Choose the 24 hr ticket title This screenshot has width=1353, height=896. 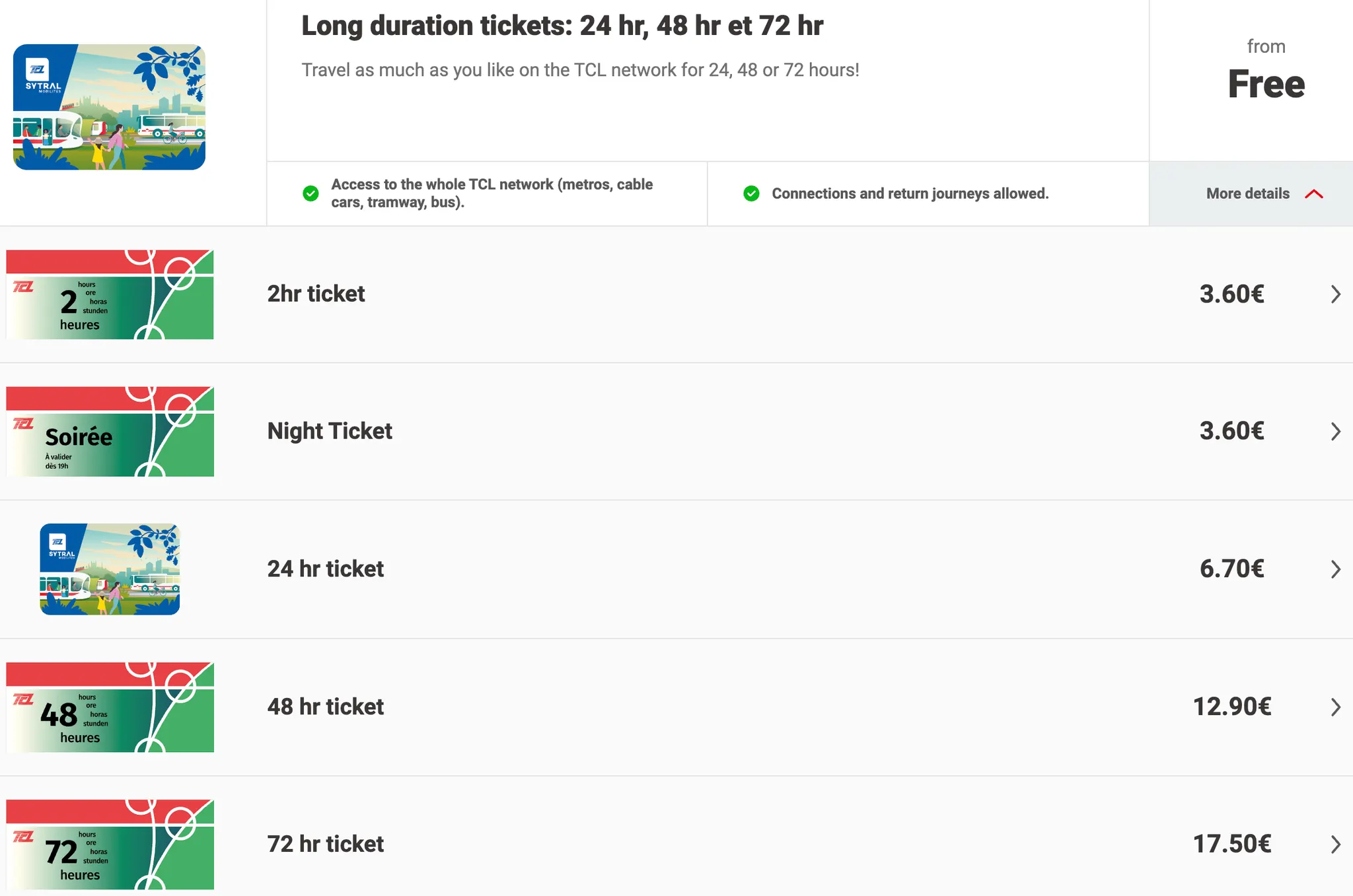[325, 569]
